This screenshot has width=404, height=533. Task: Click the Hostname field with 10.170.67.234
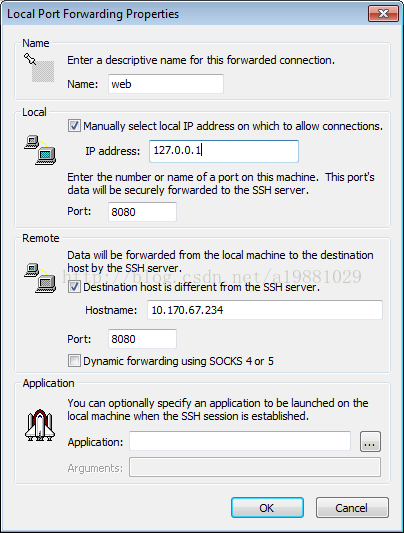pos(265,310)
